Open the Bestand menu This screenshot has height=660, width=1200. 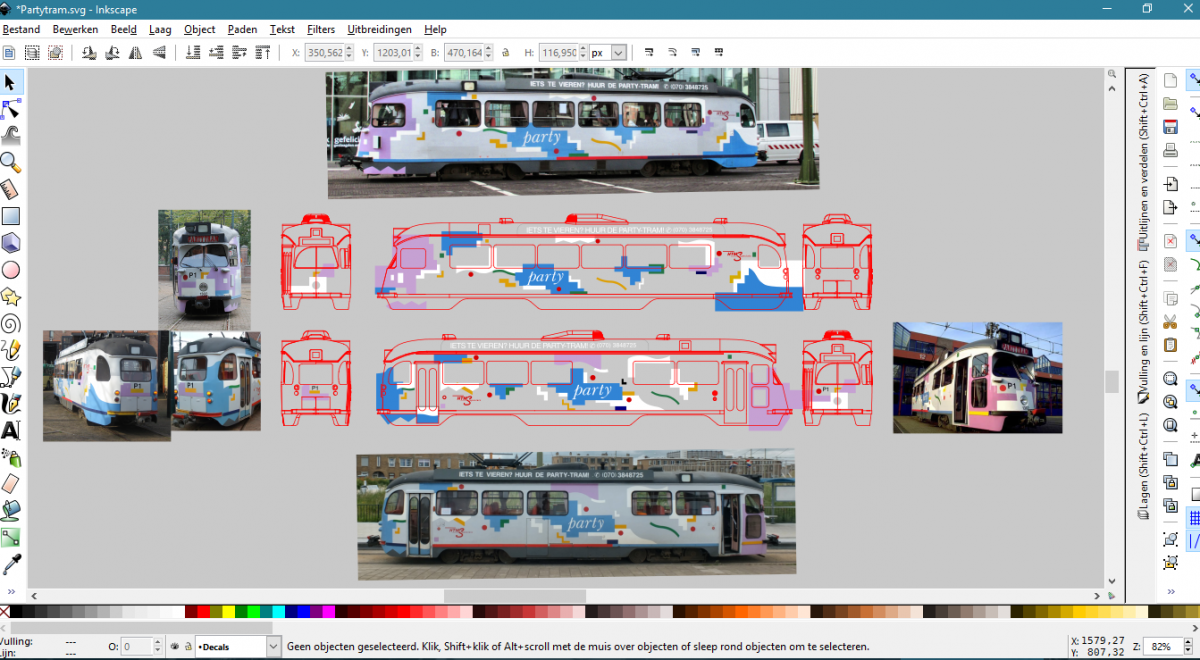coord(21,29)
